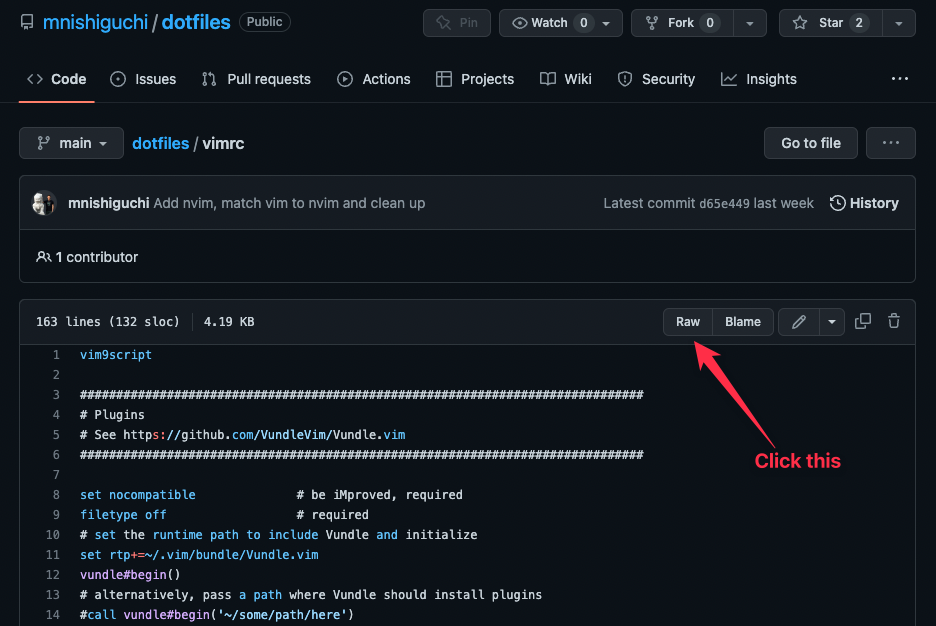Click the navigation overflow ellipsis icon
Image resolution: width=936 pixels, height=626 pixels.
pyautogui.click(x=899, y=78)
